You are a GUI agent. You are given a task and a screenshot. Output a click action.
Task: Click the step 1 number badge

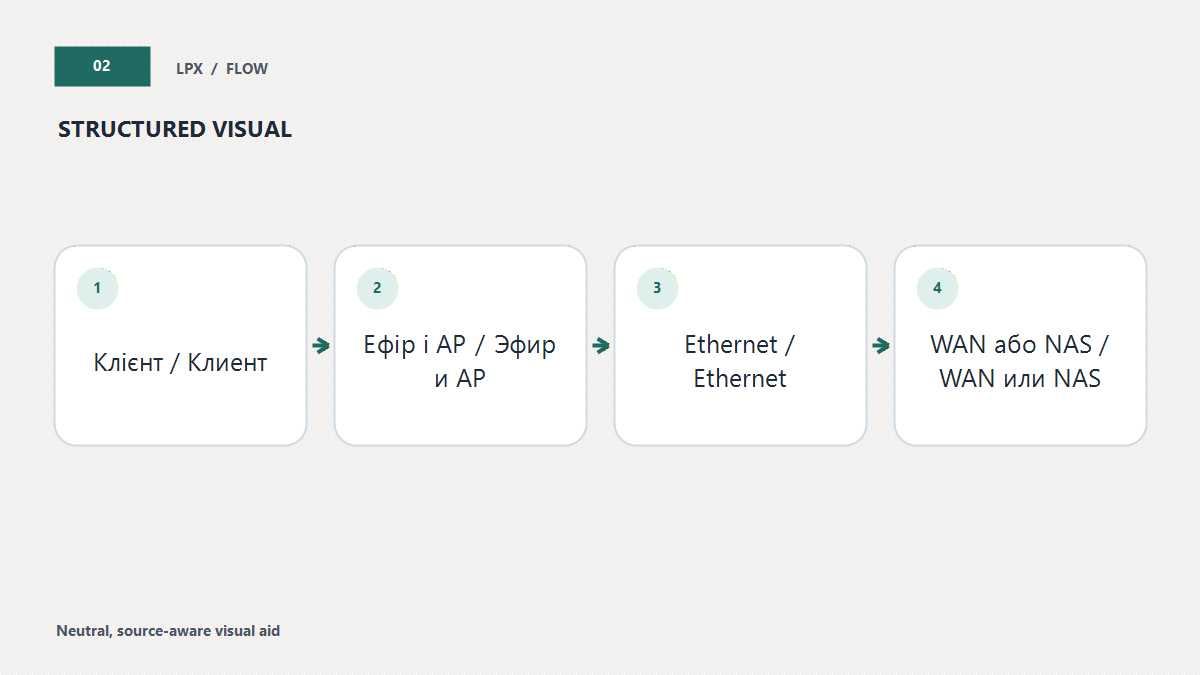[x=97, y=288]
